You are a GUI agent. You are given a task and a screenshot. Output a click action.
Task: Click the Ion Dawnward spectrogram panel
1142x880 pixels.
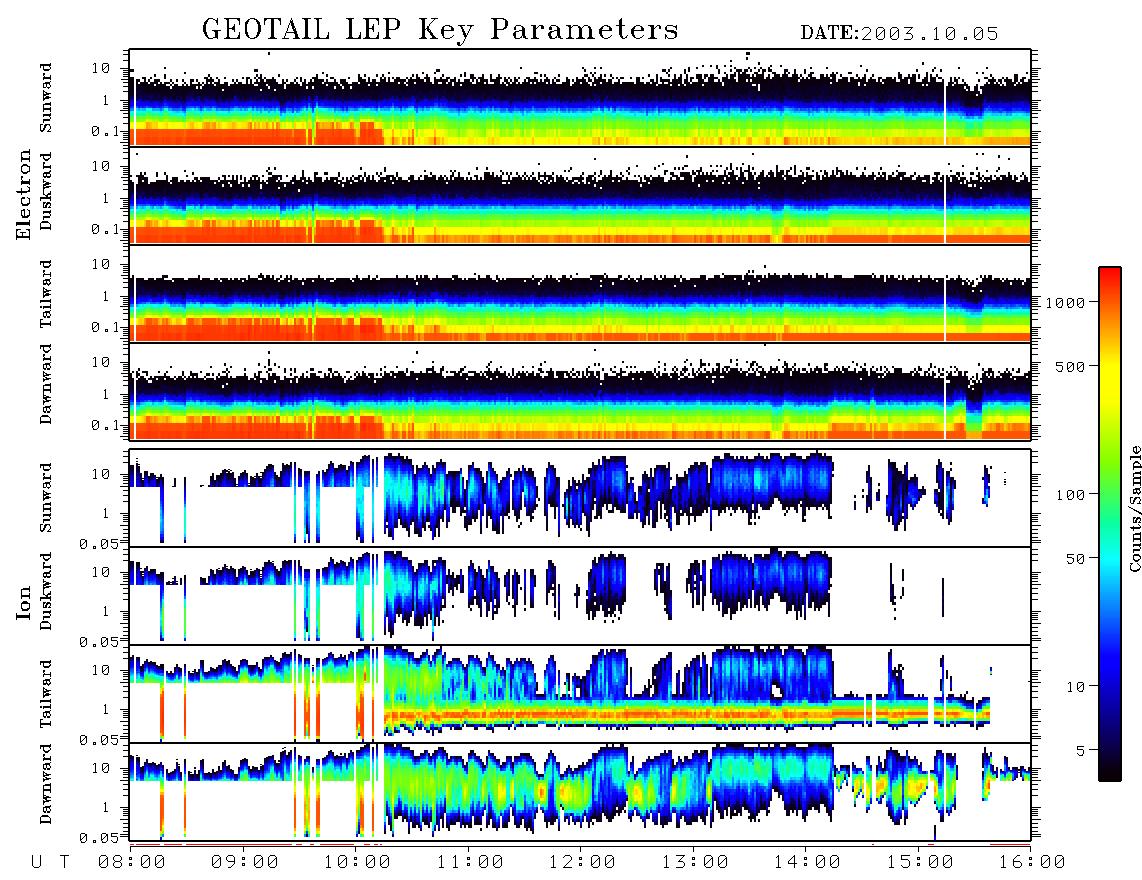click(x=580, y=791)
